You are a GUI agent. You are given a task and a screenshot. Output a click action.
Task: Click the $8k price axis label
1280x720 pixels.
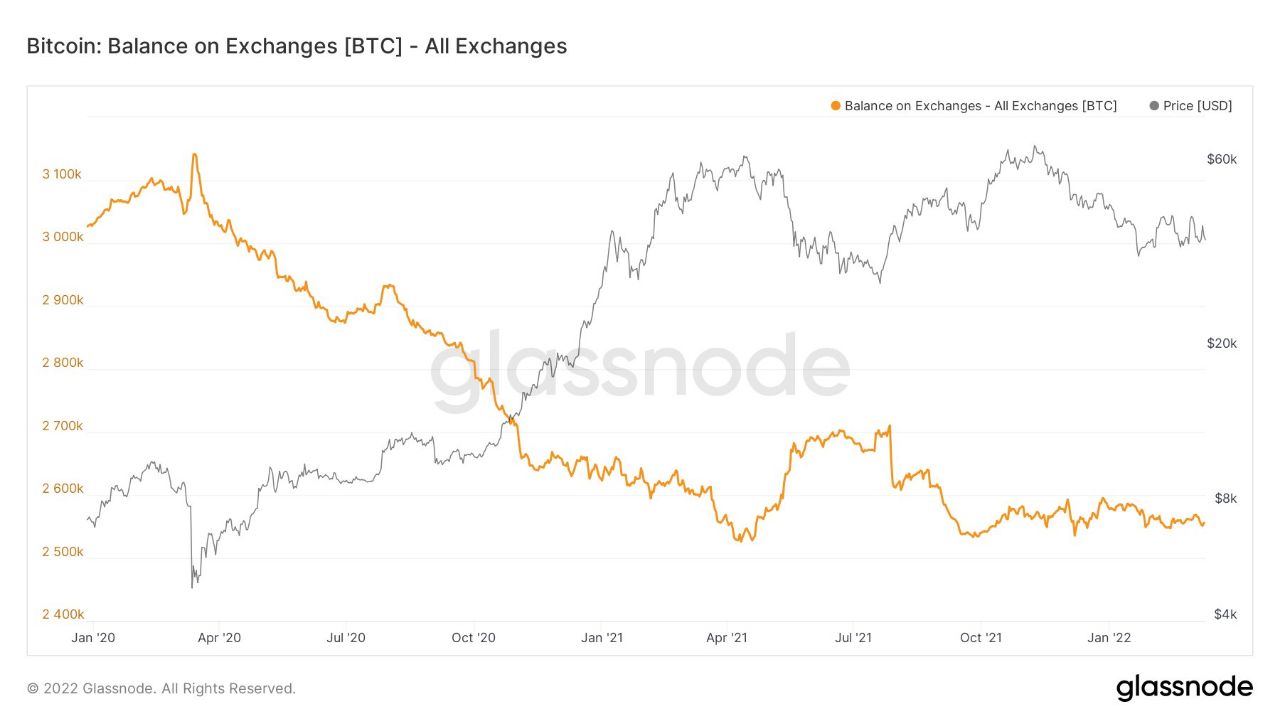(1225, 499)
